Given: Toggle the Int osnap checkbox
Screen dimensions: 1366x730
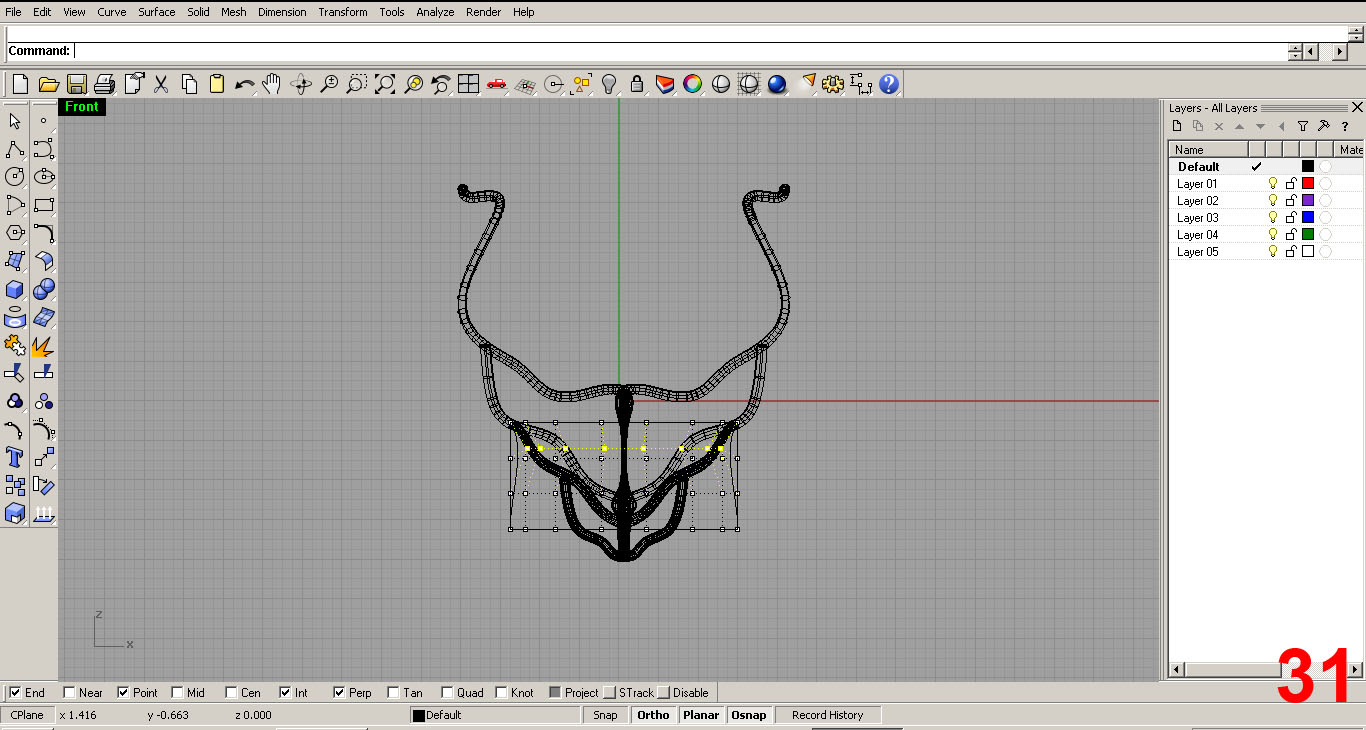Looking at the screenshot, I should [285, 692].
